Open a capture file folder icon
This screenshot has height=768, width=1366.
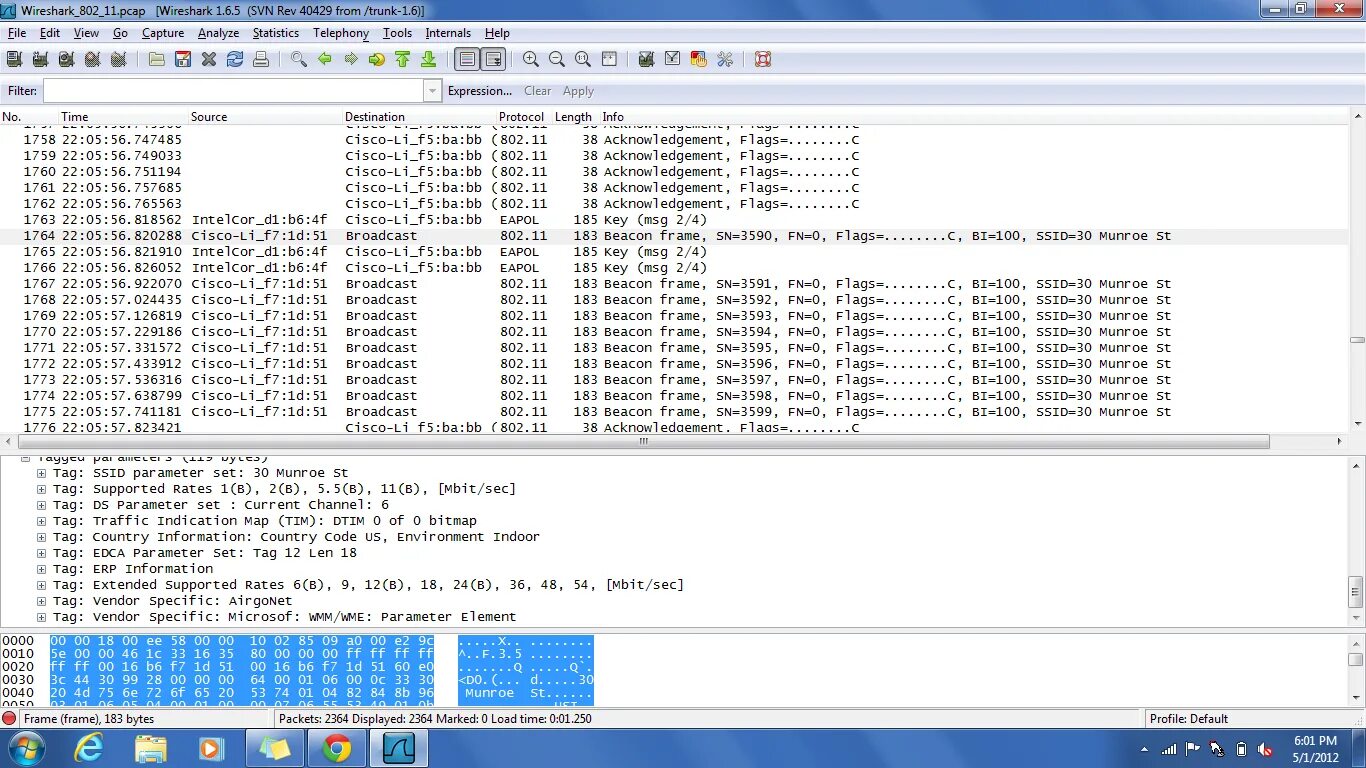157,60
